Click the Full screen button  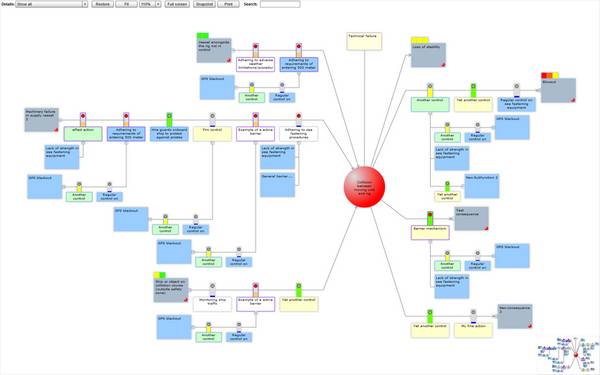(177, 4)
